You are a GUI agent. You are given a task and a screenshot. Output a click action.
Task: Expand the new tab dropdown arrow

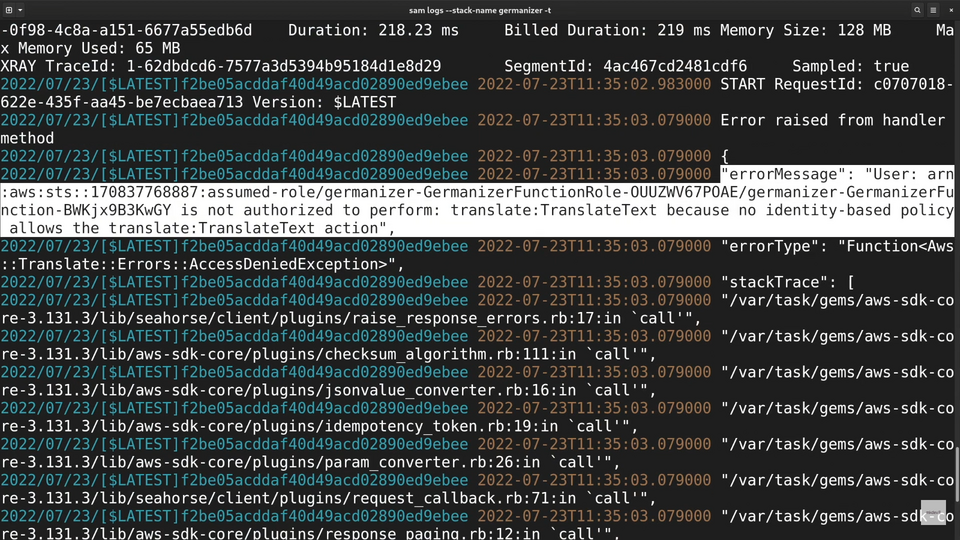(x=20, y=10)
